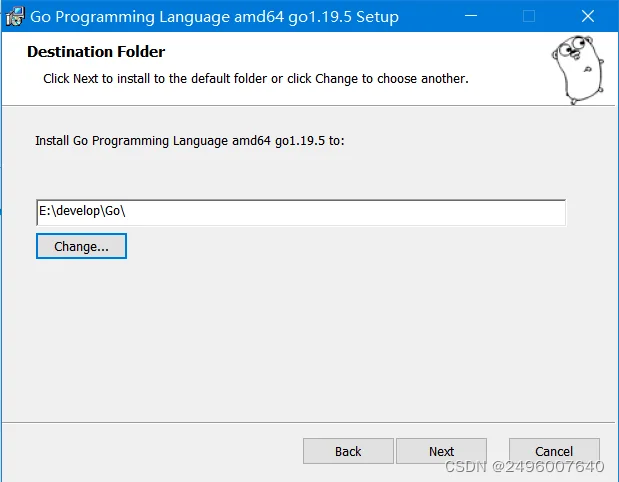Screen dimensions: 619x482
Task: Click the 'Go Programming Language amd64 go1.19.5 Setup' title
Action: point(214,17)
